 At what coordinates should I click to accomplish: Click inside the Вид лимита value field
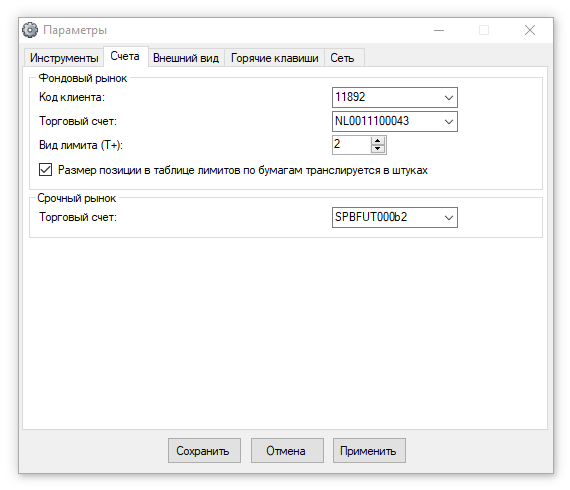(x=352, y=145)
